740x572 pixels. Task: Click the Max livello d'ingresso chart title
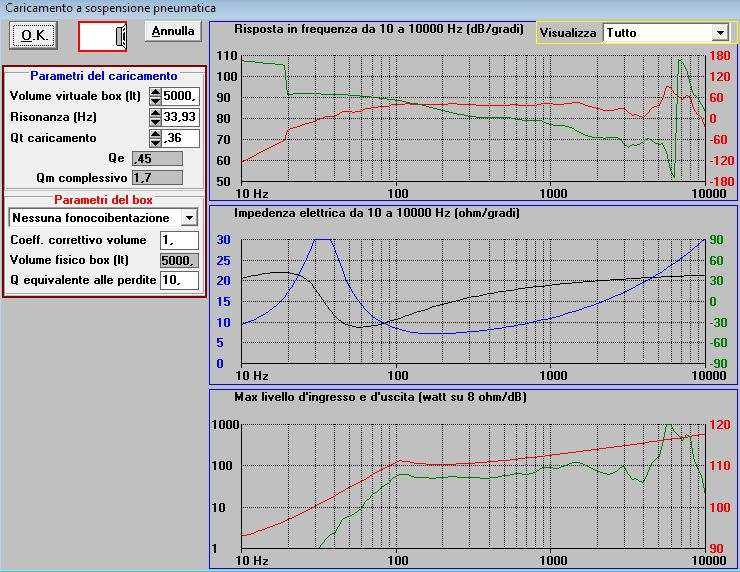click(380, 397)
